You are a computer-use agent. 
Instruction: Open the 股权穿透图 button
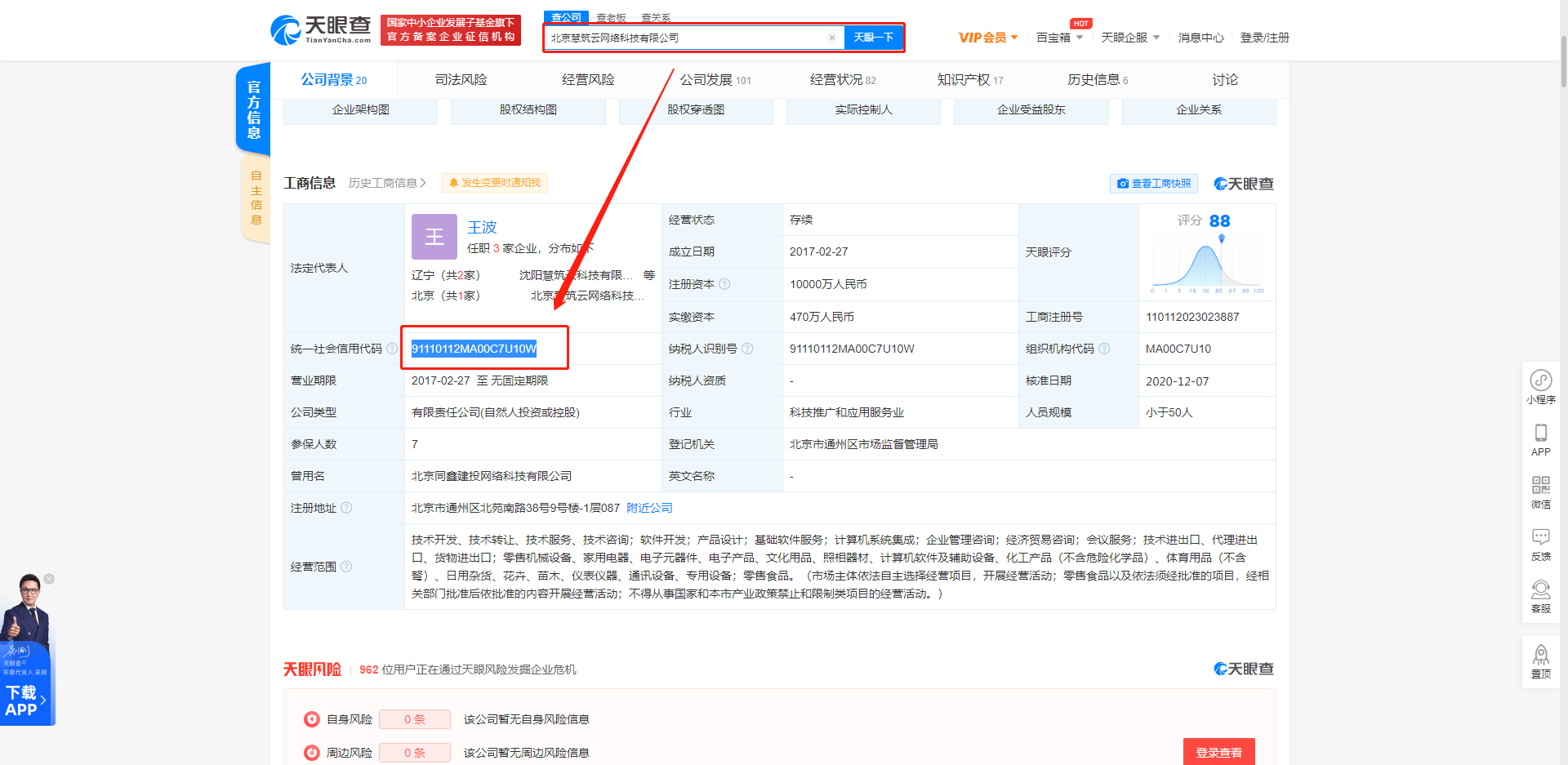[x=696, y=110]
